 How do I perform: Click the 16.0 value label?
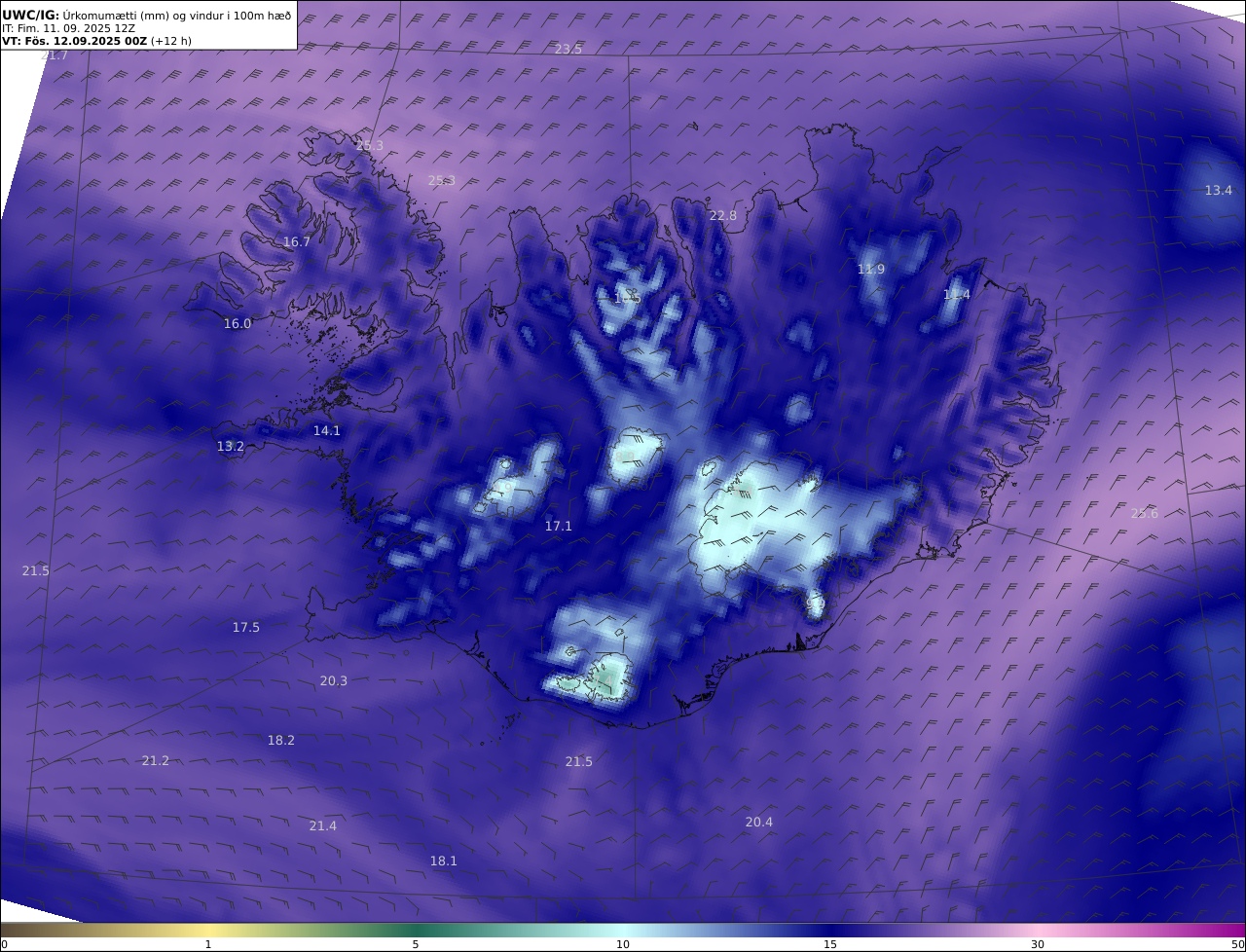pos(238,323)
